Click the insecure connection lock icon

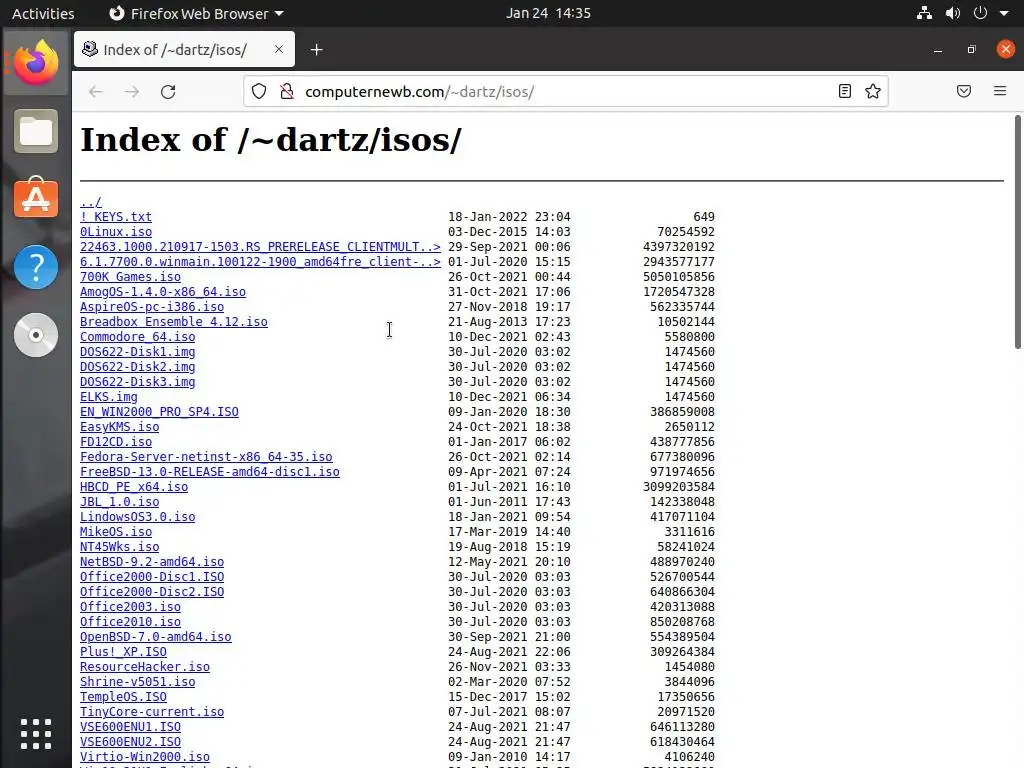[x=287, y=91]
